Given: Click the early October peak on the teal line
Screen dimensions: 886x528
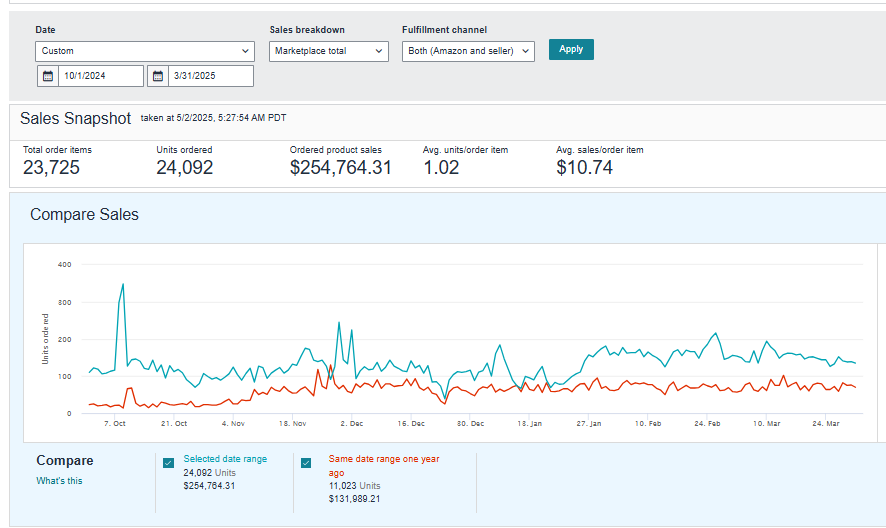Looking at the screenshot, I should (x=123, y=284).
